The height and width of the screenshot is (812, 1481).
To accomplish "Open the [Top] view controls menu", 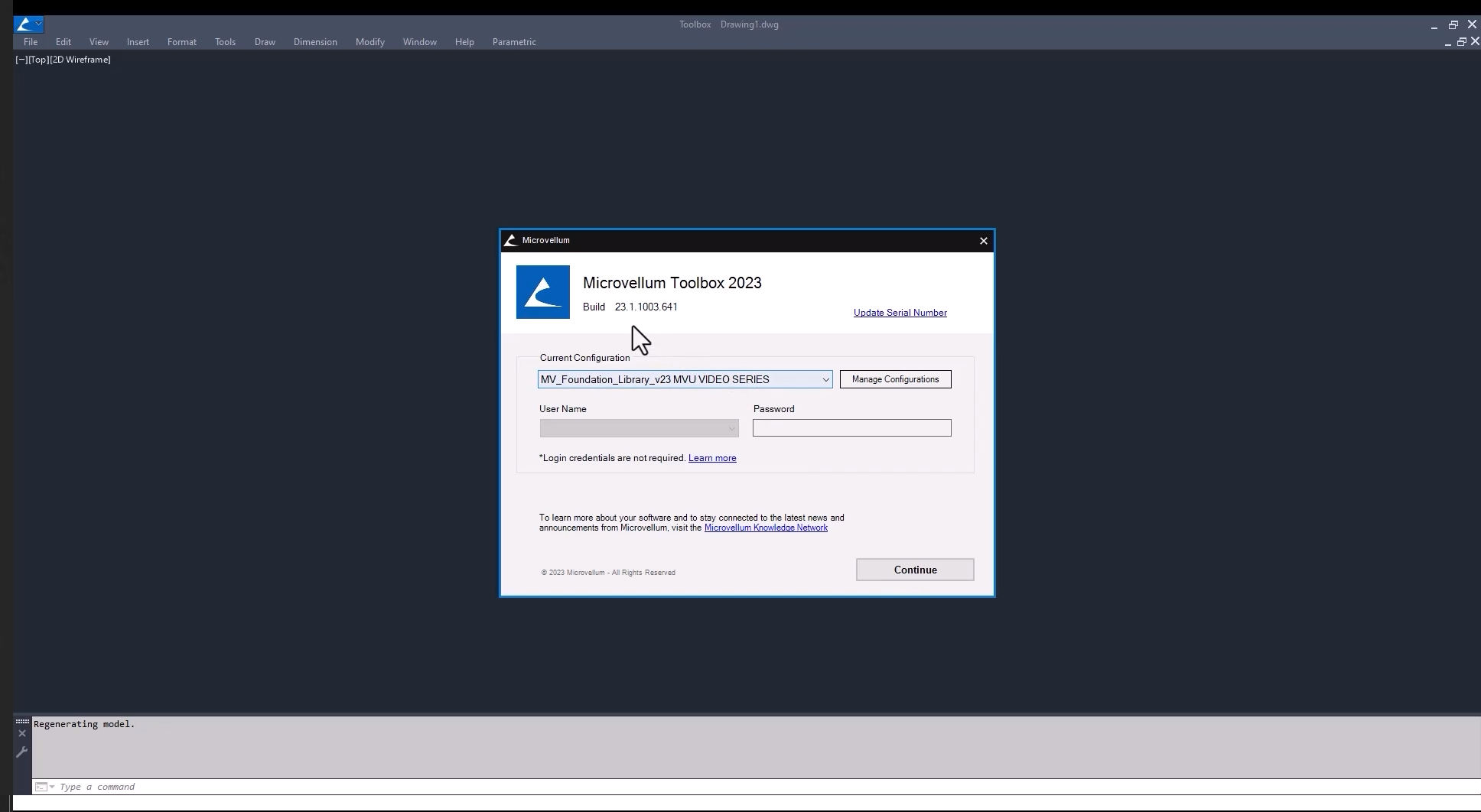I will tap(39, 60).
